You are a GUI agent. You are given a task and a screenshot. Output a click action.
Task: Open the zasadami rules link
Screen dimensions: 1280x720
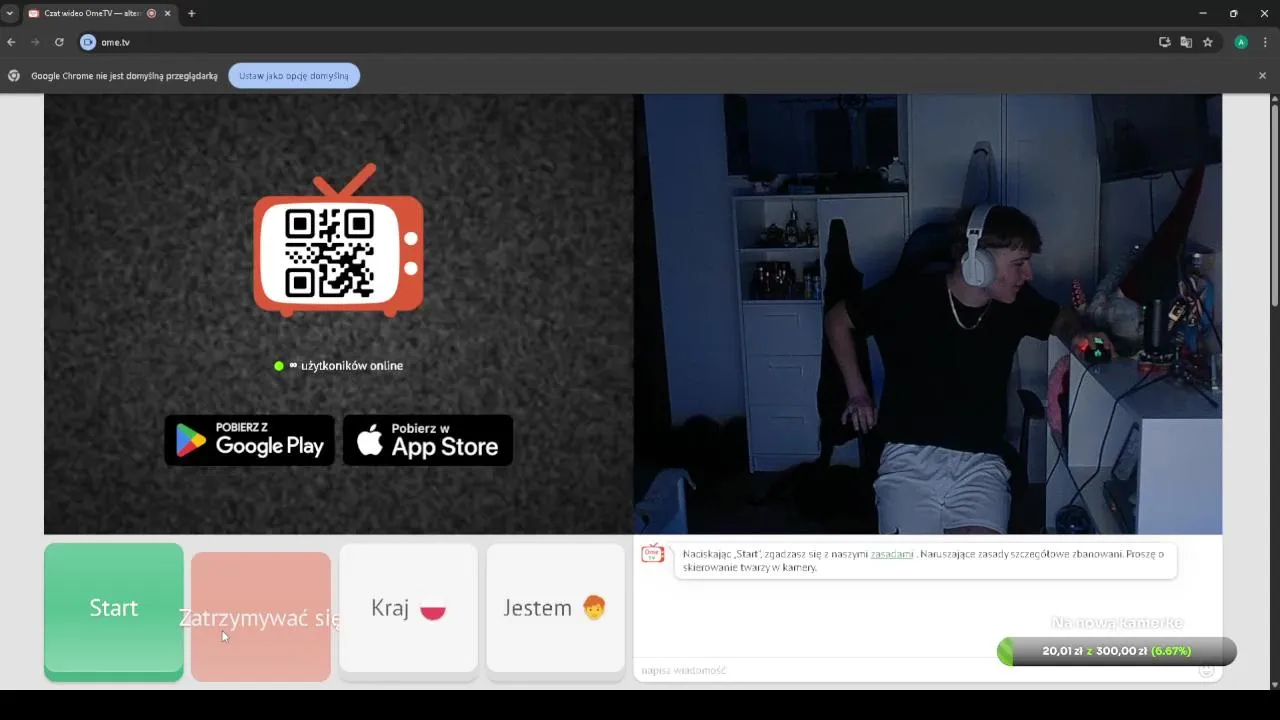(892, 553)
